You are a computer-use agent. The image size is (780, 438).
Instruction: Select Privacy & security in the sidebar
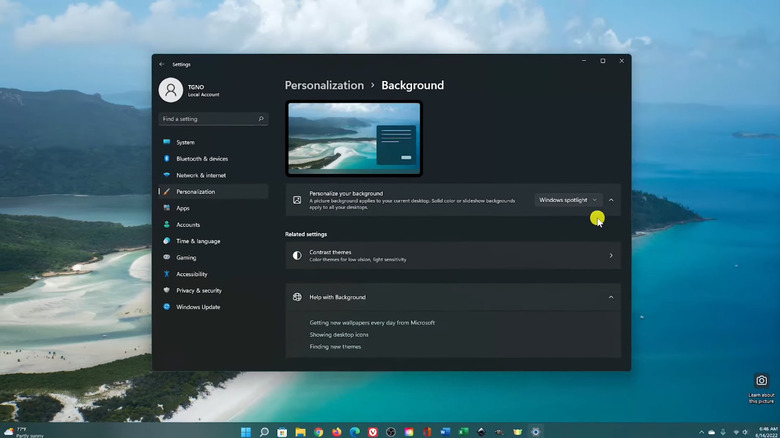199,291
